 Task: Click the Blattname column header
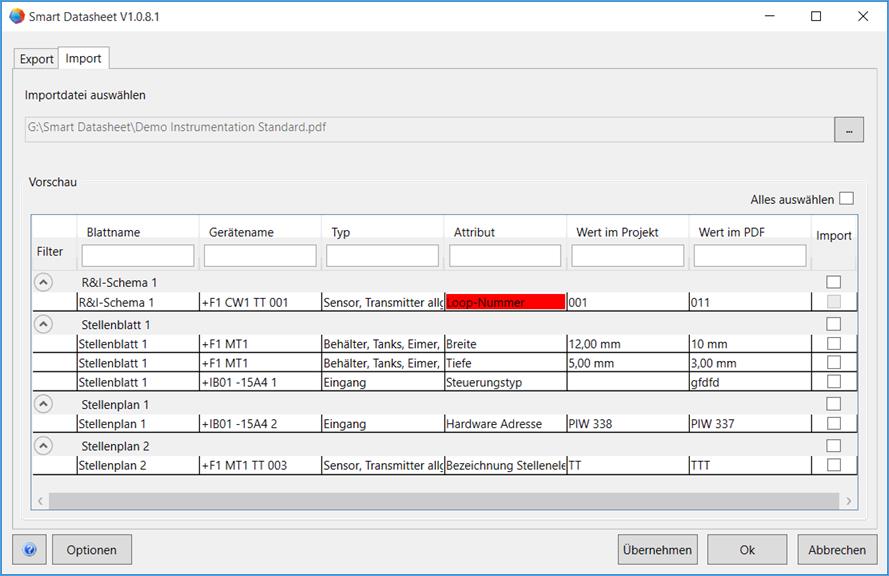coord(113,232)
